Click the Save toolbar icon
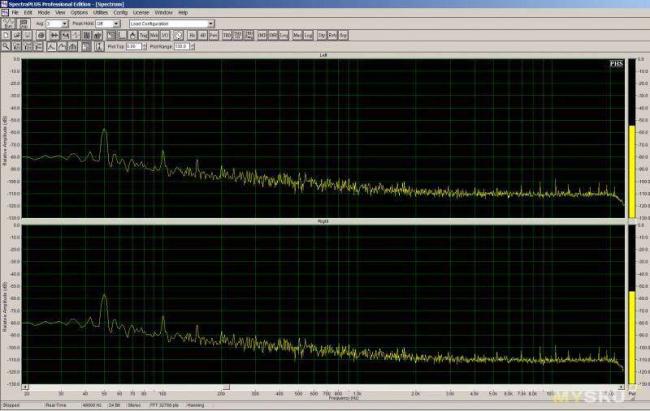650x411 pixels. tap(27, 36)
